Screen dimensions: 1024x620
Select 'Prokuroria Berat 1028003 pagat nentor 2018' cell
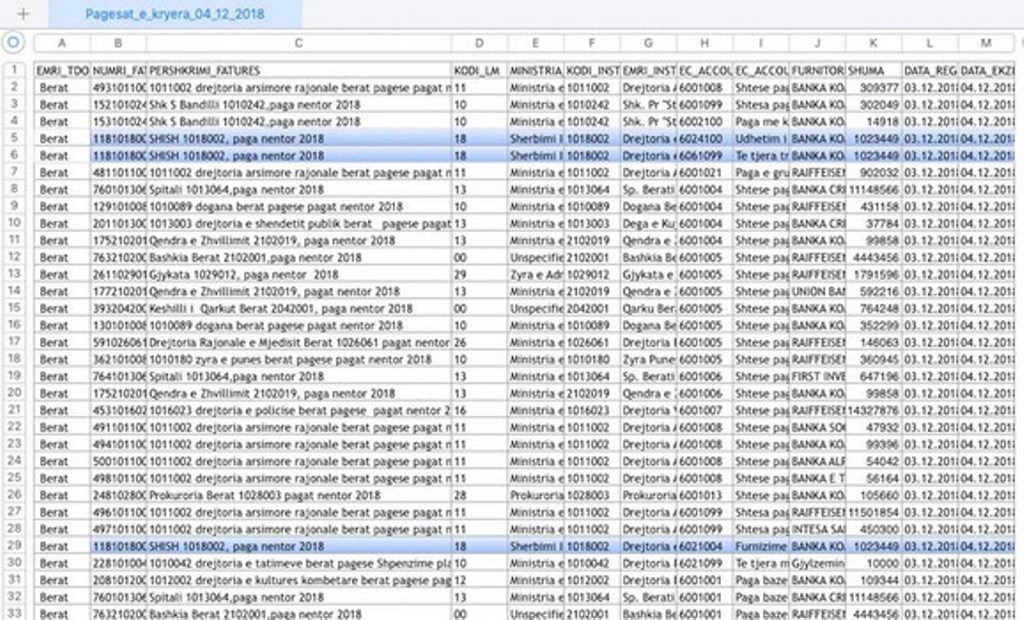(x=298, y=495)
